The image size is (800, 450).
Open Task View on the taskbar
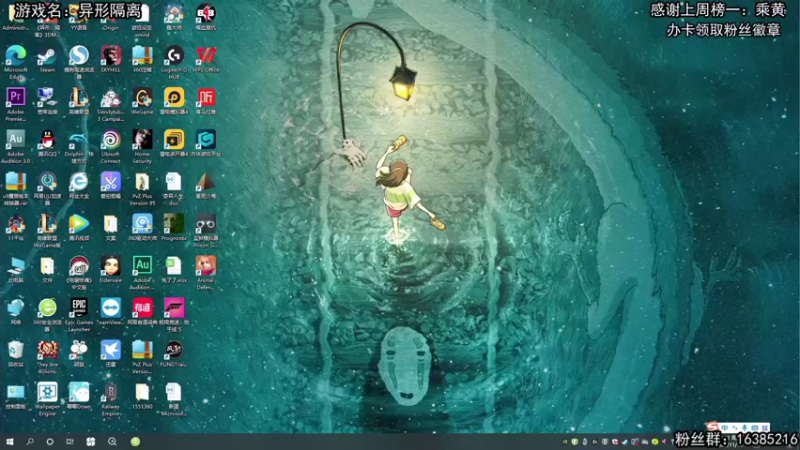70,442
